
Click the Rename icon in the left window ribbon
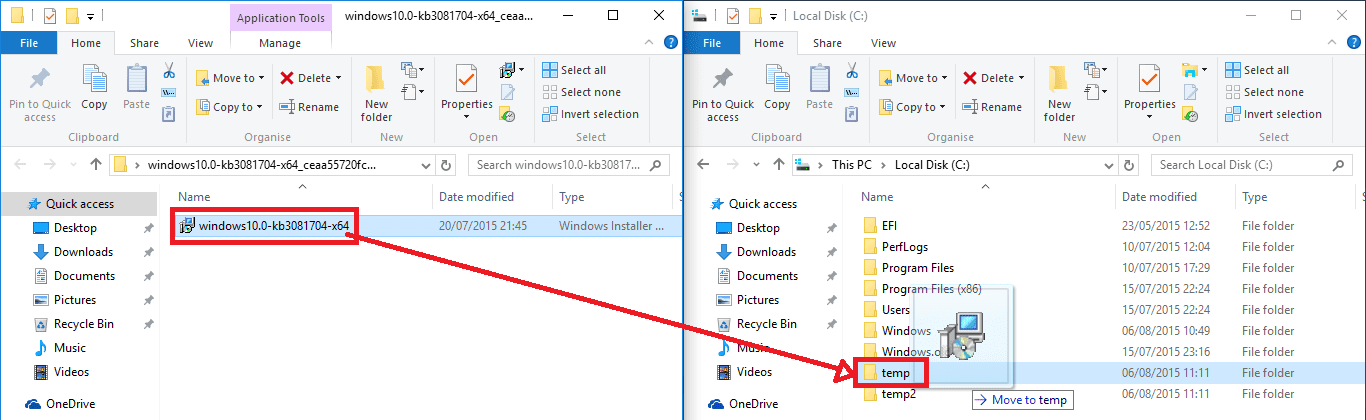click(x=309, y=107)
